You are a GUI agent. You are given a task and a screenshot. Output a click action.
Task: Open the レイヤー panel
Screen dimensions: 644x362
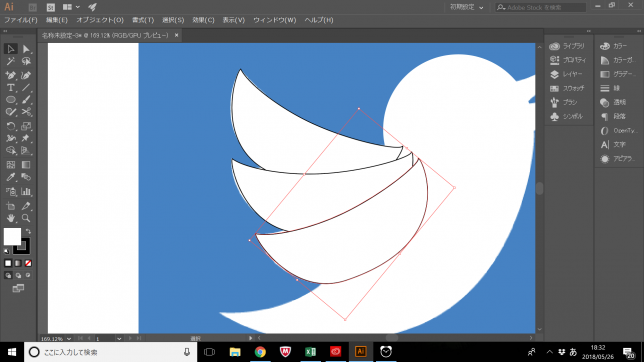pos(567,74)
